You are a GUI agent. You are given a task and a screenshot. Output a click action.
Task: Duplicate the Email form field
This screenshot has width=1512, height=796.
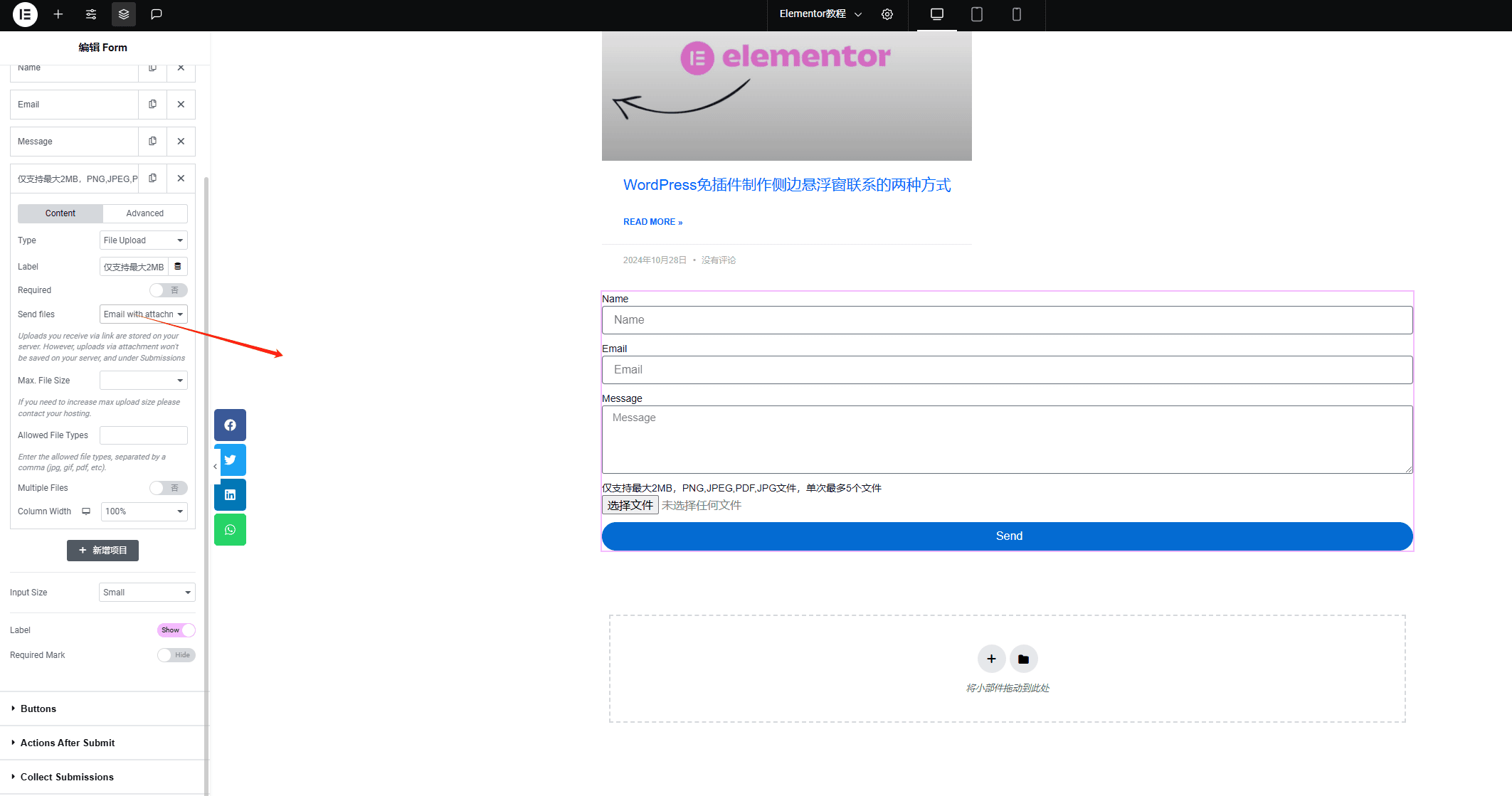tap(152, 105)
